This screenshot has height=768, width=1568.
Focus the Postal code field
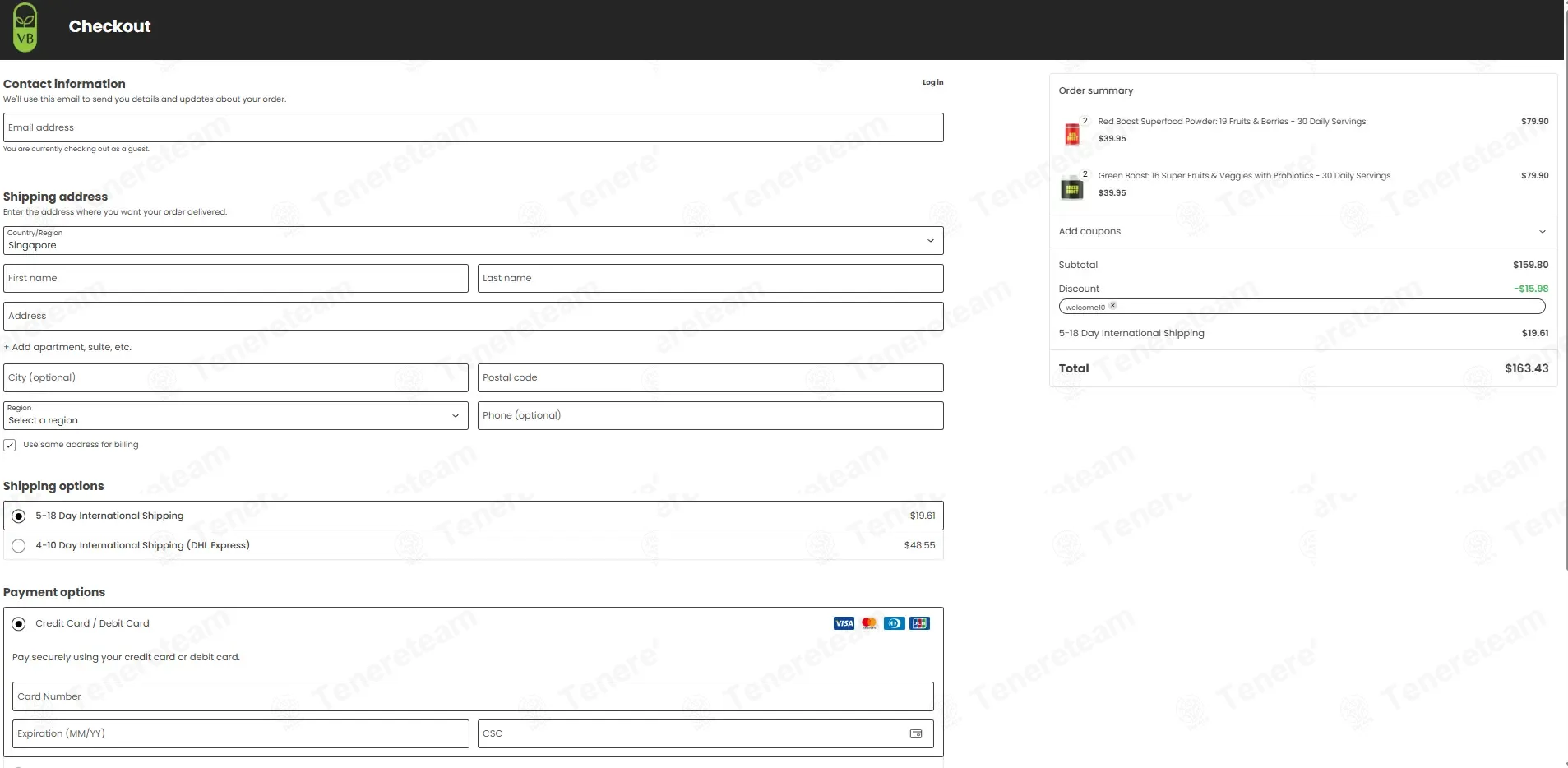coord(710,377)
